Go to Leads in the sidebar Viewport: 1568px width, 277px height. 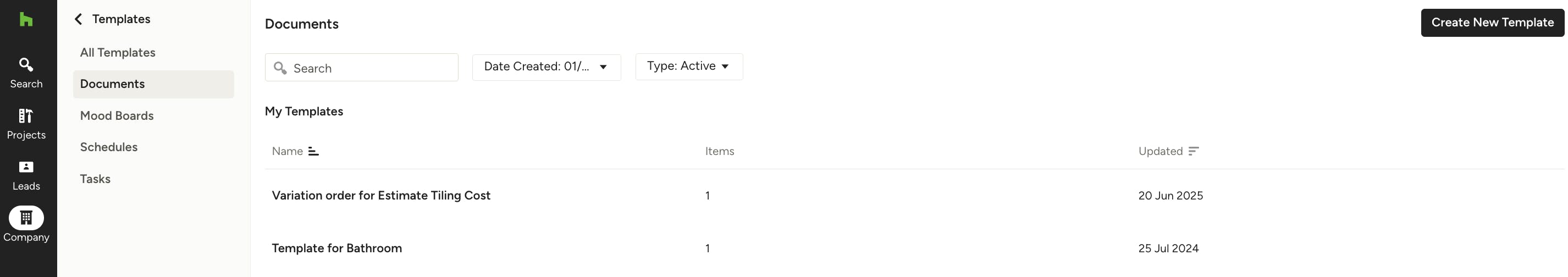coord(26,175)
